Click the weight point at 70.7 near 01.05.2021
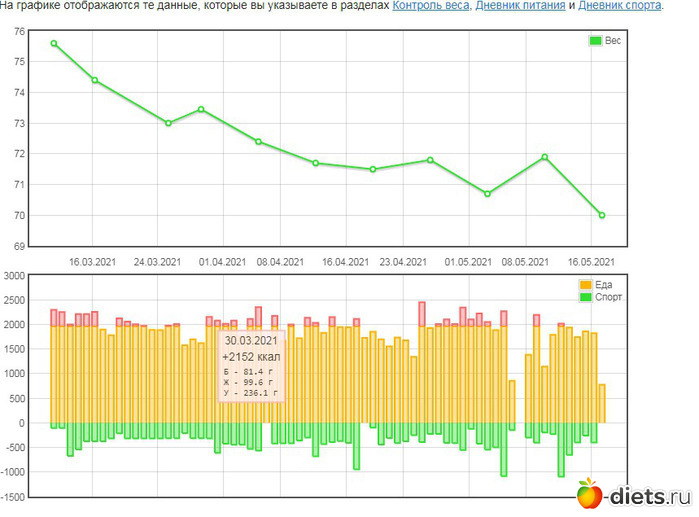 pos(488,194)
